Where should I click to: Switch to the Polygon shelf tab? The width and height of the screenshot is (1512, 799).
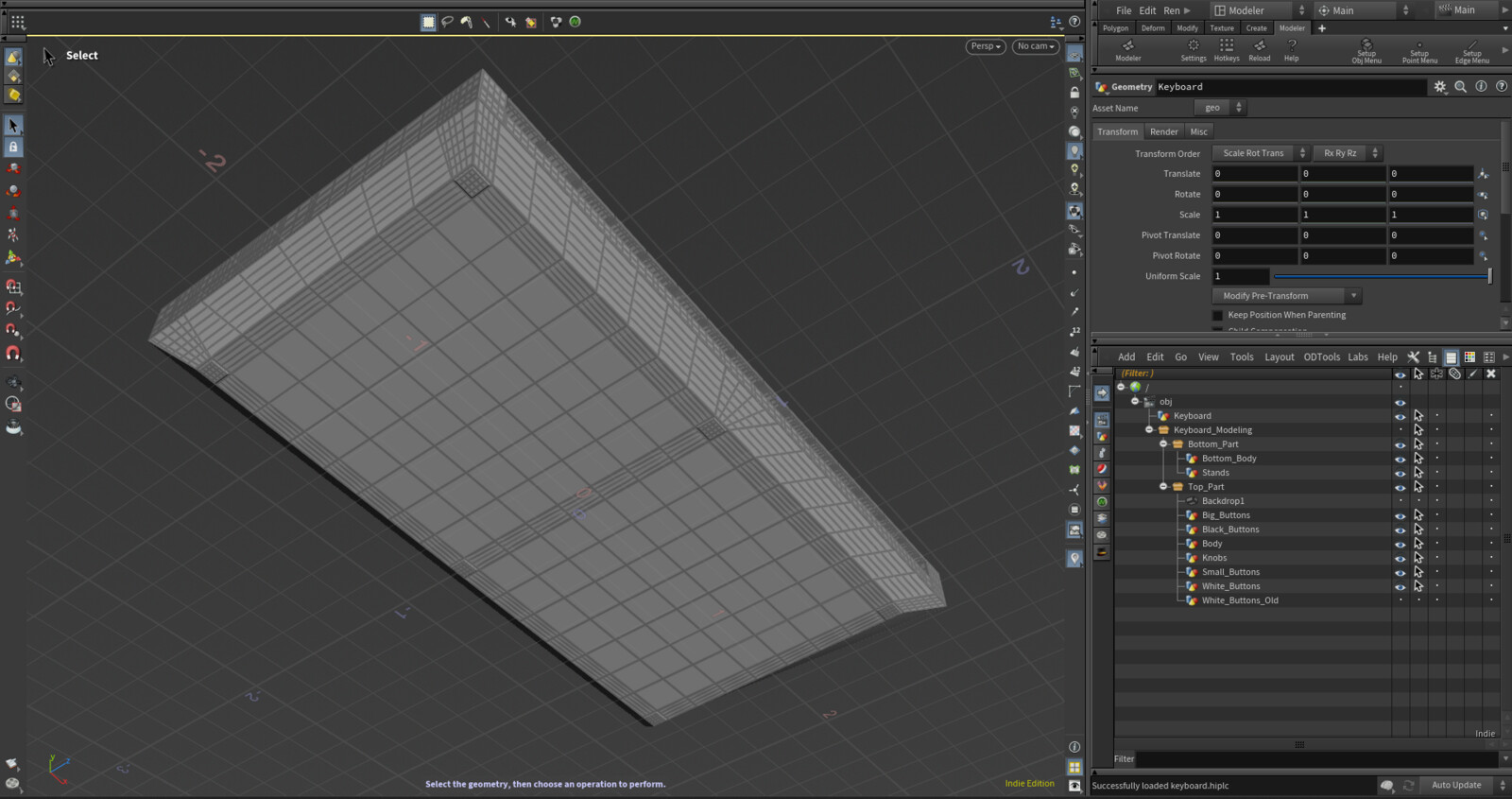coord(1115,28)
